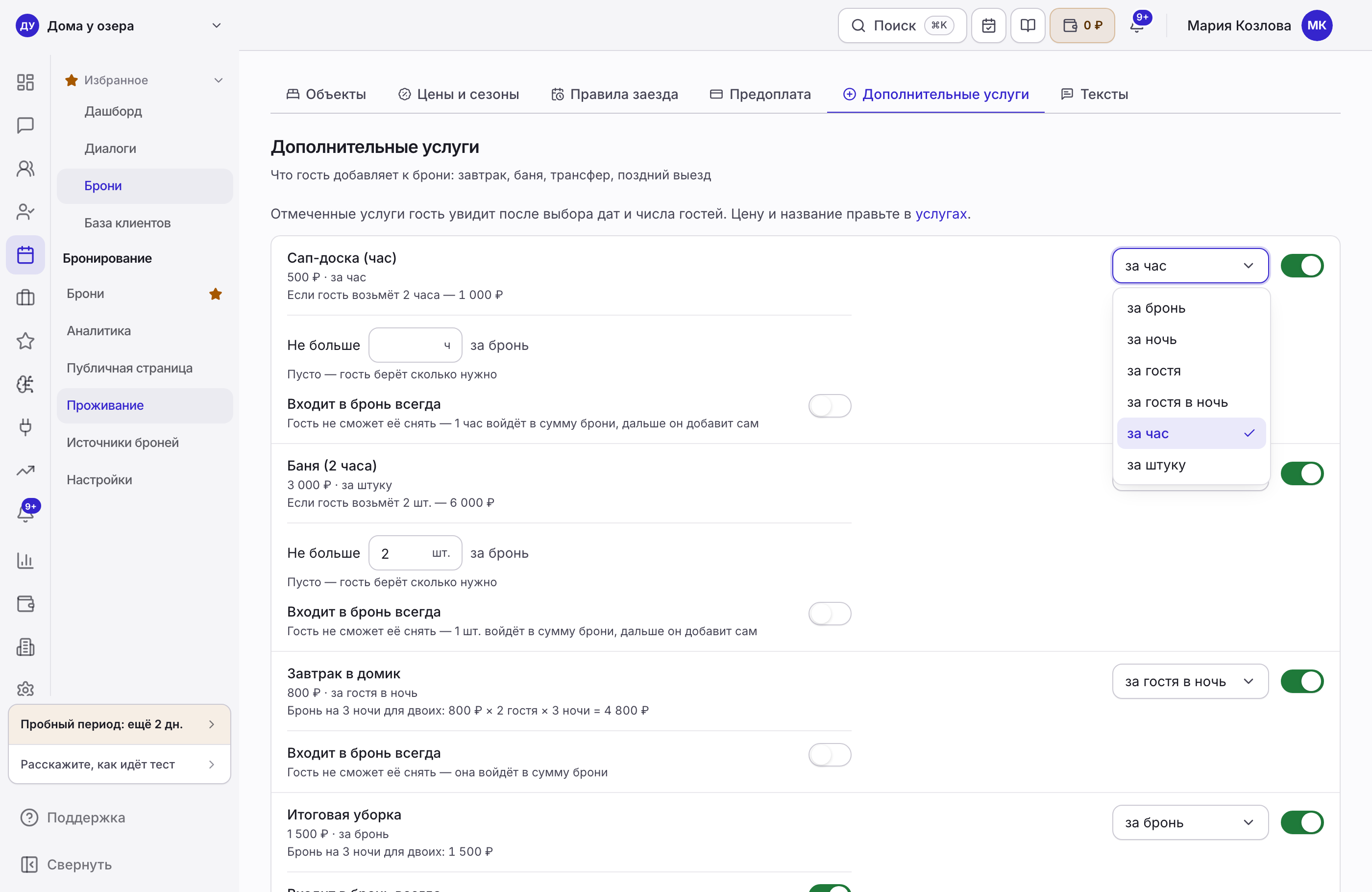Click the outlined star icon in left rail
1372x892 pixels.
tap(25, 341)
